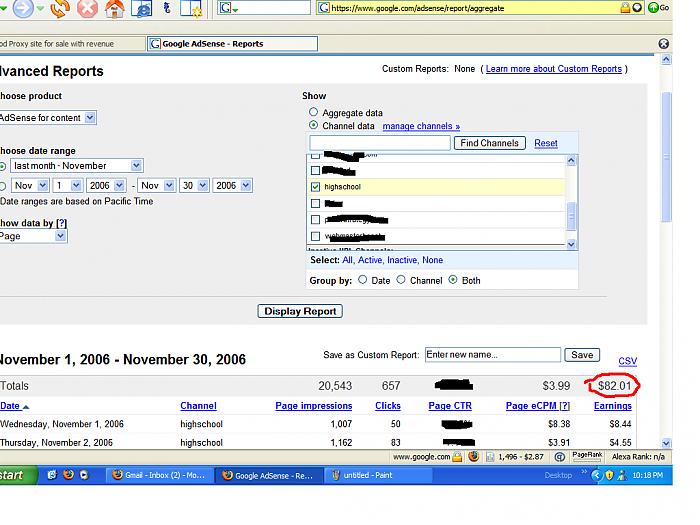Group by Channel radio button
The height and width of the screenshot is (525, 700).
pyautogui.click(x=401, y=279)
